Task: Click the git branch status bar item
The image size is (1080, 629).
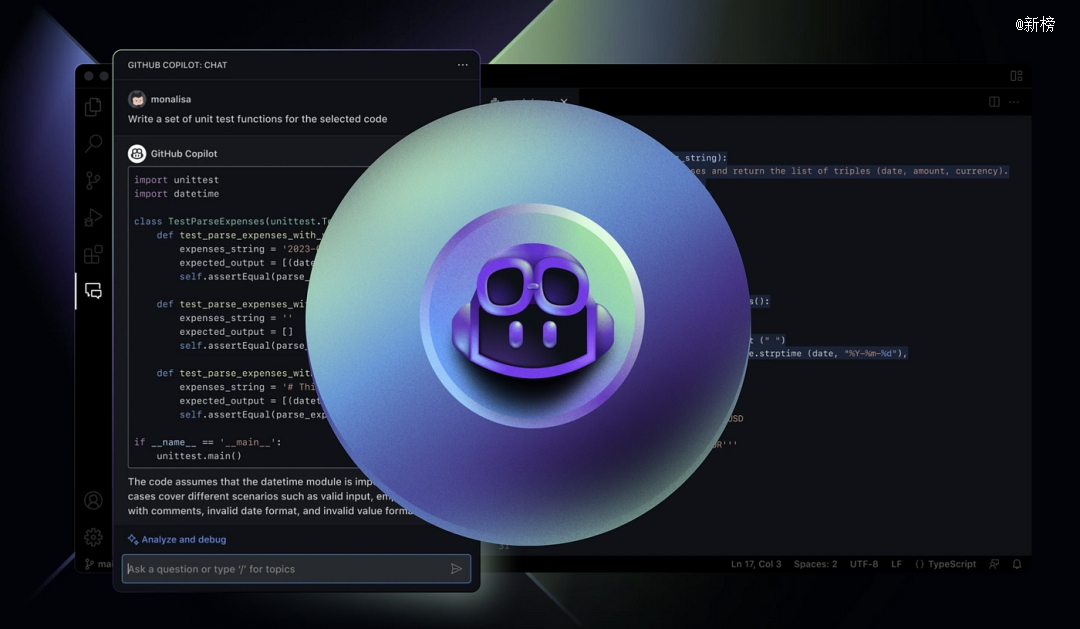Action: [98, 564]
